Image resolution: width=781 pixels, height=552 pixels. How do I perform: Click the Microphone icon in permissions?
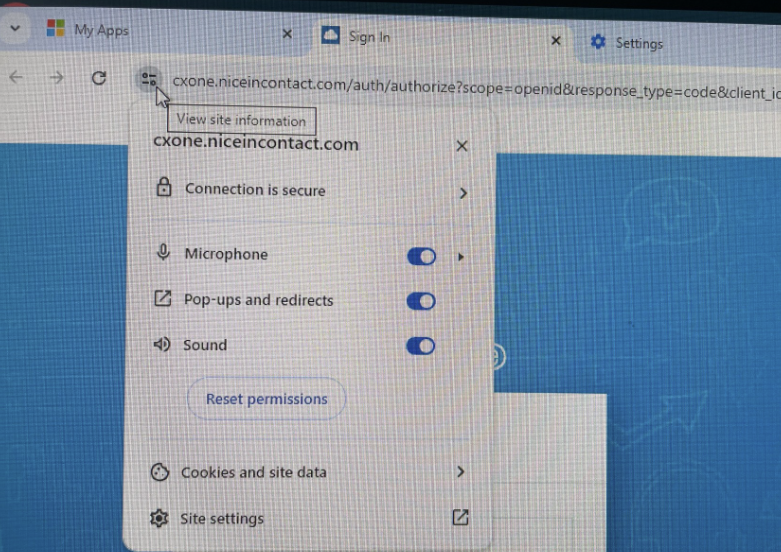pos(163,253)
